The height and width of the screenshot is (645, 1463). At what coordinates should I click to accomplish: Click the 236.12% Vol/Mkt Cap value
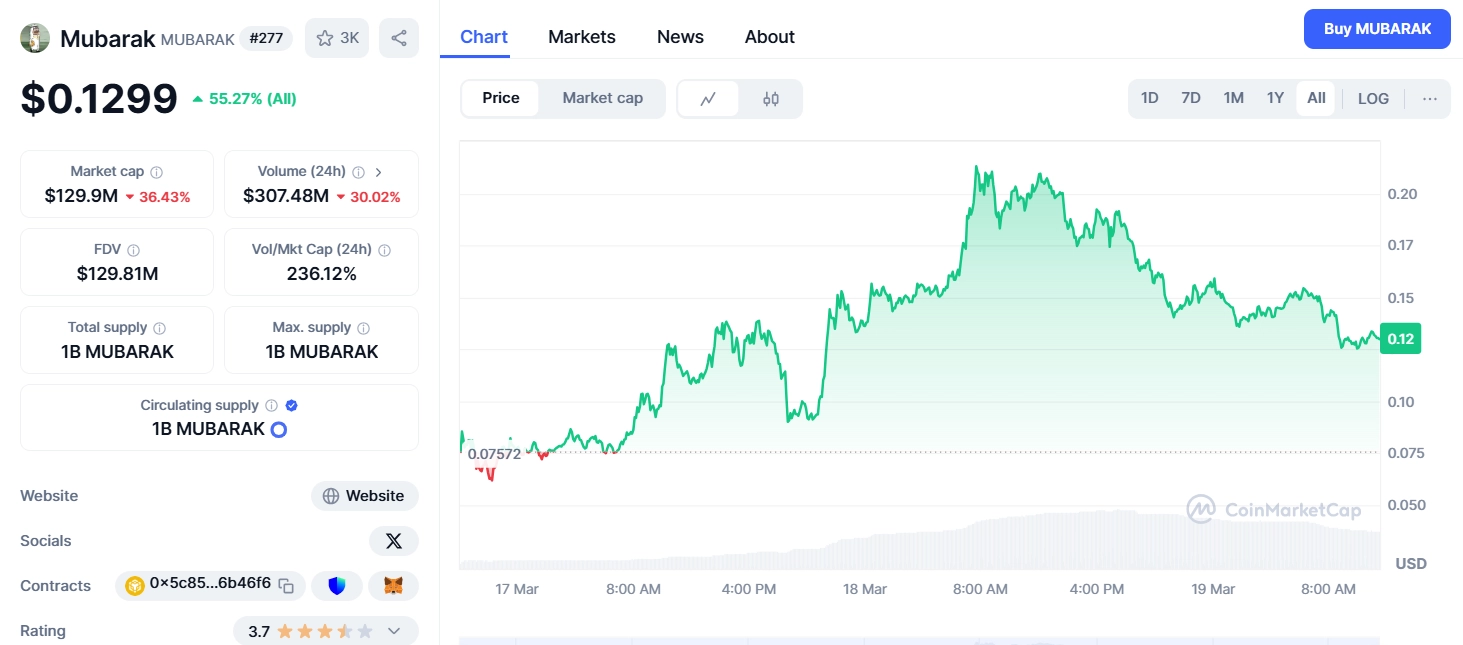coord(322,274)
